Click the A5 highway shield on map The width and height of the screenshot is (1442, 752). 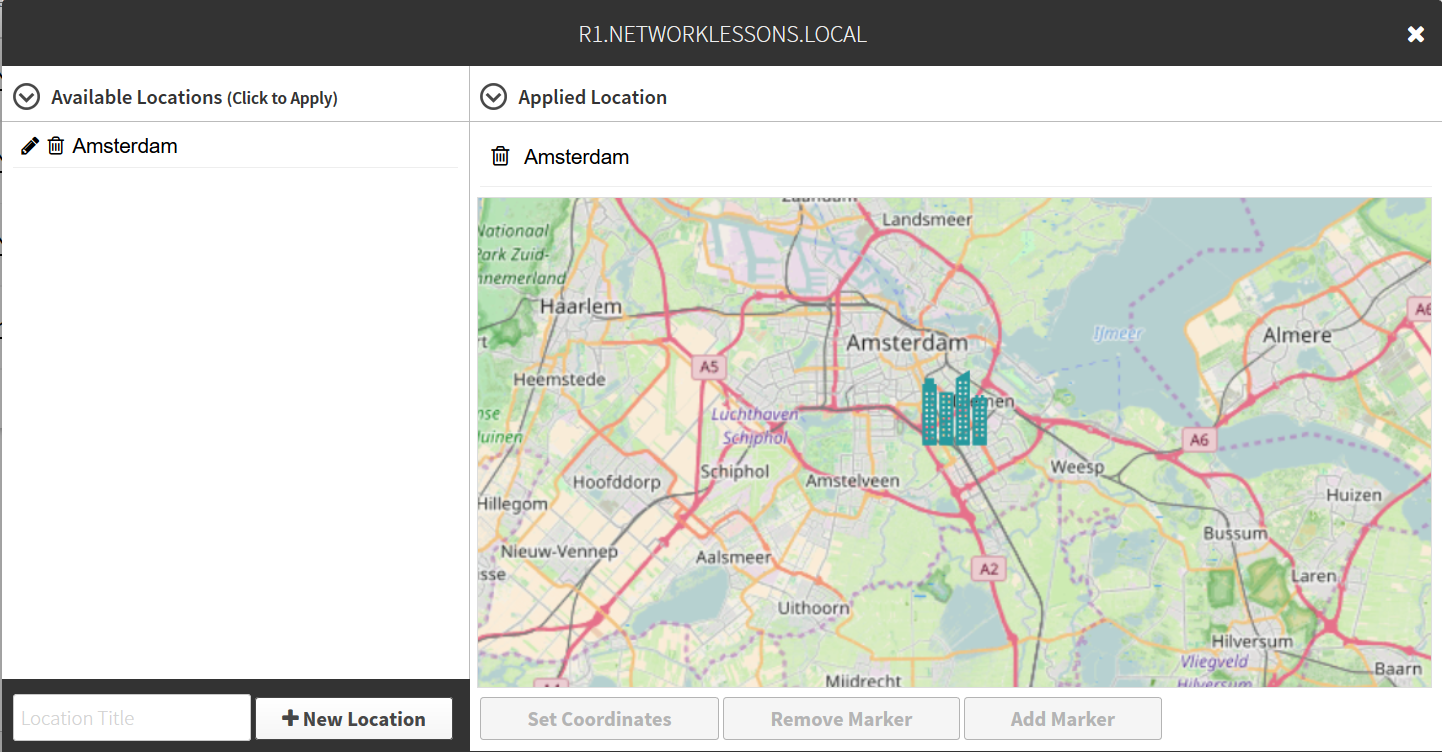pyautogui.click(x=709, y=367)
